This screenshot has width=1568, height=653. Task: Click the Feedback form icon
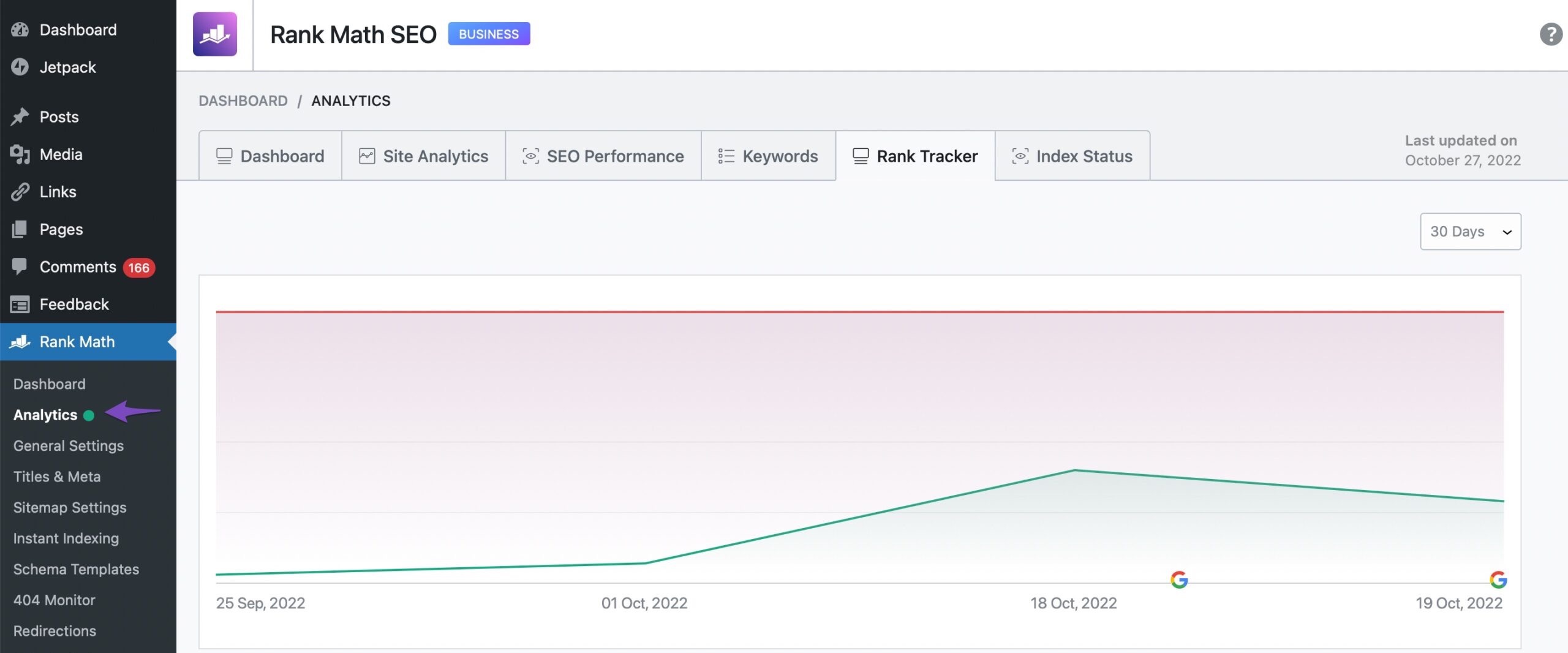click(20, 304)
